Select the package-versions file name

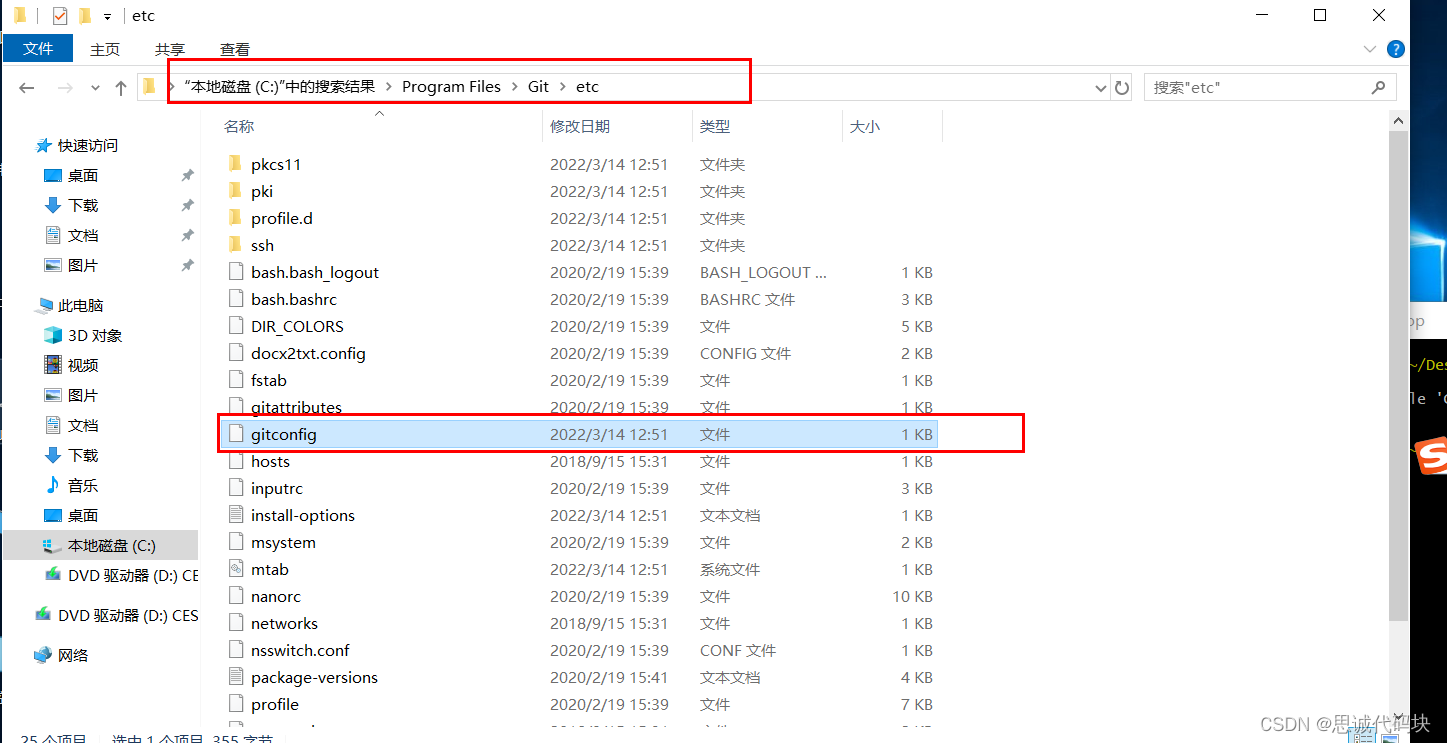pyautogui.click(x=314, y=677)
